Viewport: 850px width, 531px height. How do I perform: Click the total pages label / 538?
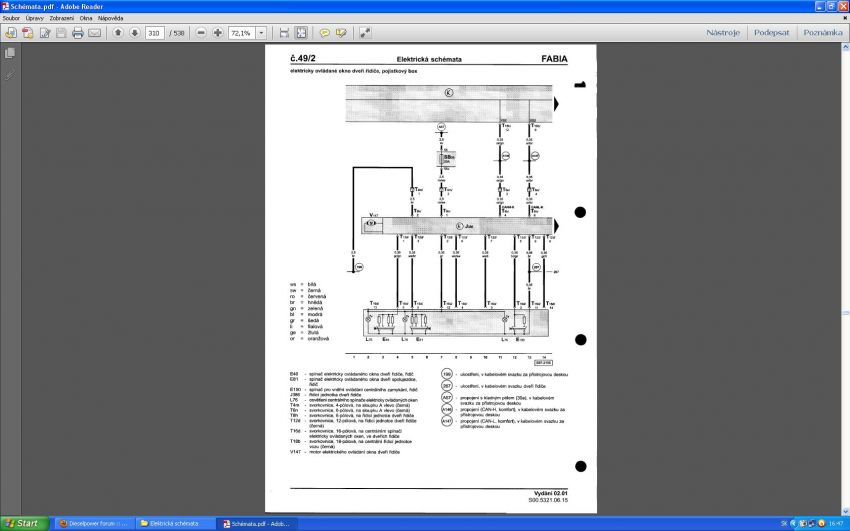coord(177,33)
